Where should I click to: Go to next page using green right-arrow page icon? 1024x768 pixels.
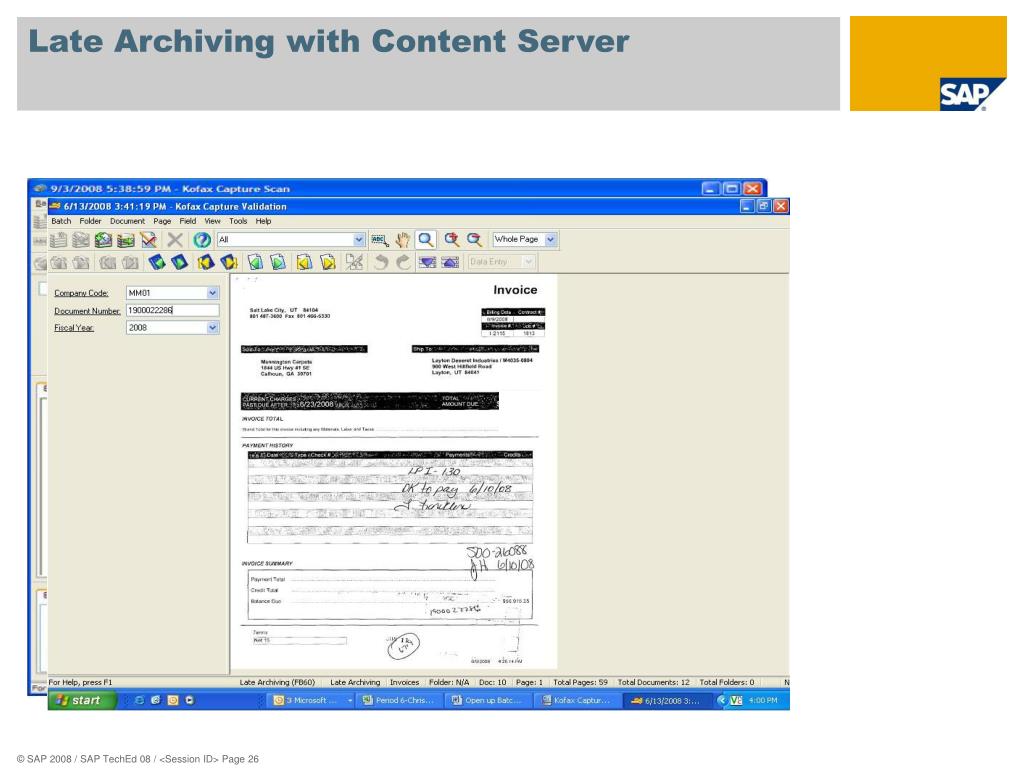[x=278, y=263]
